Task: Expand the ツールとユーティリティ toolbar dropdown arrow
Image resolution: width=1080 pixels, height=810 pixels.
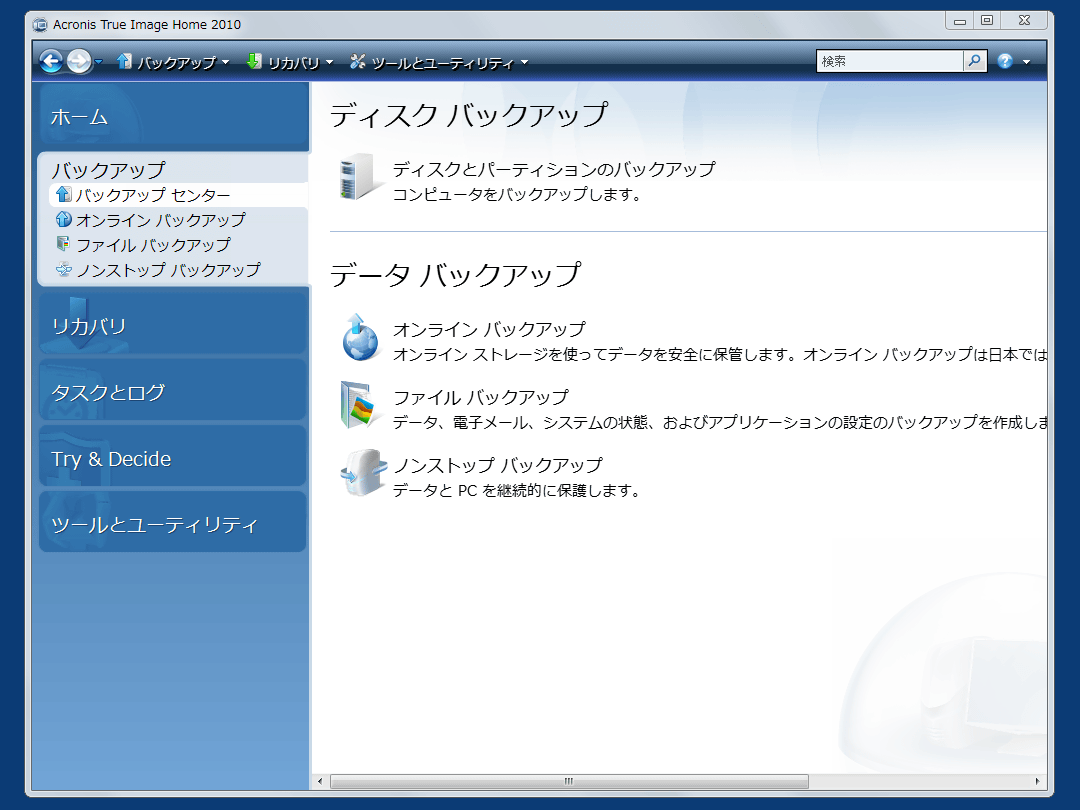Action: coord(524,63)
